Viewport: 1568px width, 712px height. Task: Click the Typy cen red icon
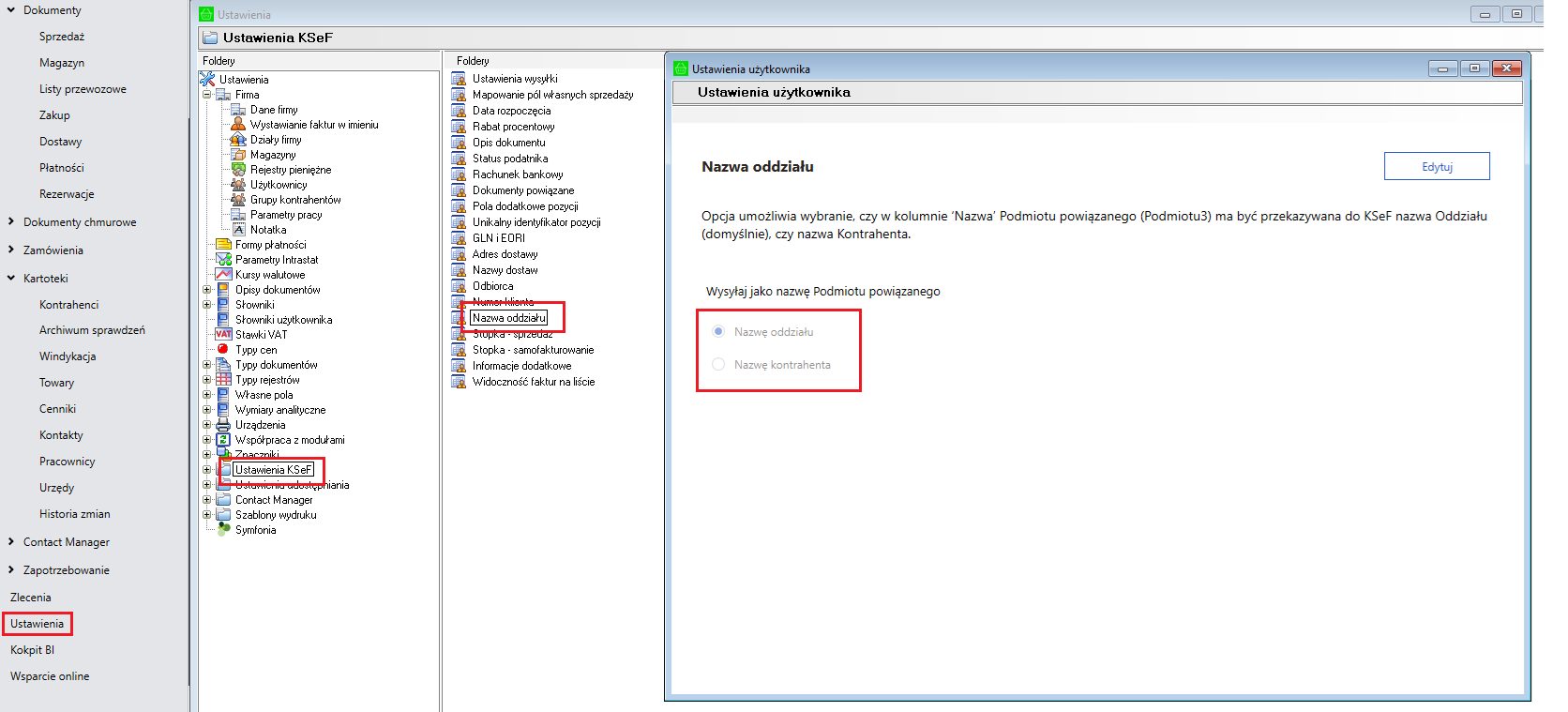click(223, 350)
